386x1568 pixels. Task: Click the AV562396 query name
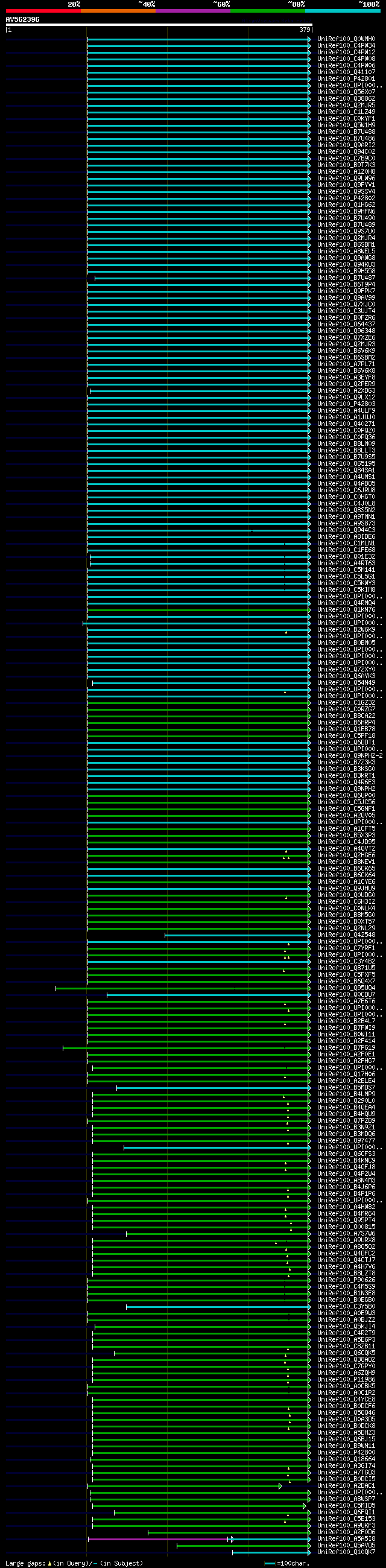pos(22,19)
